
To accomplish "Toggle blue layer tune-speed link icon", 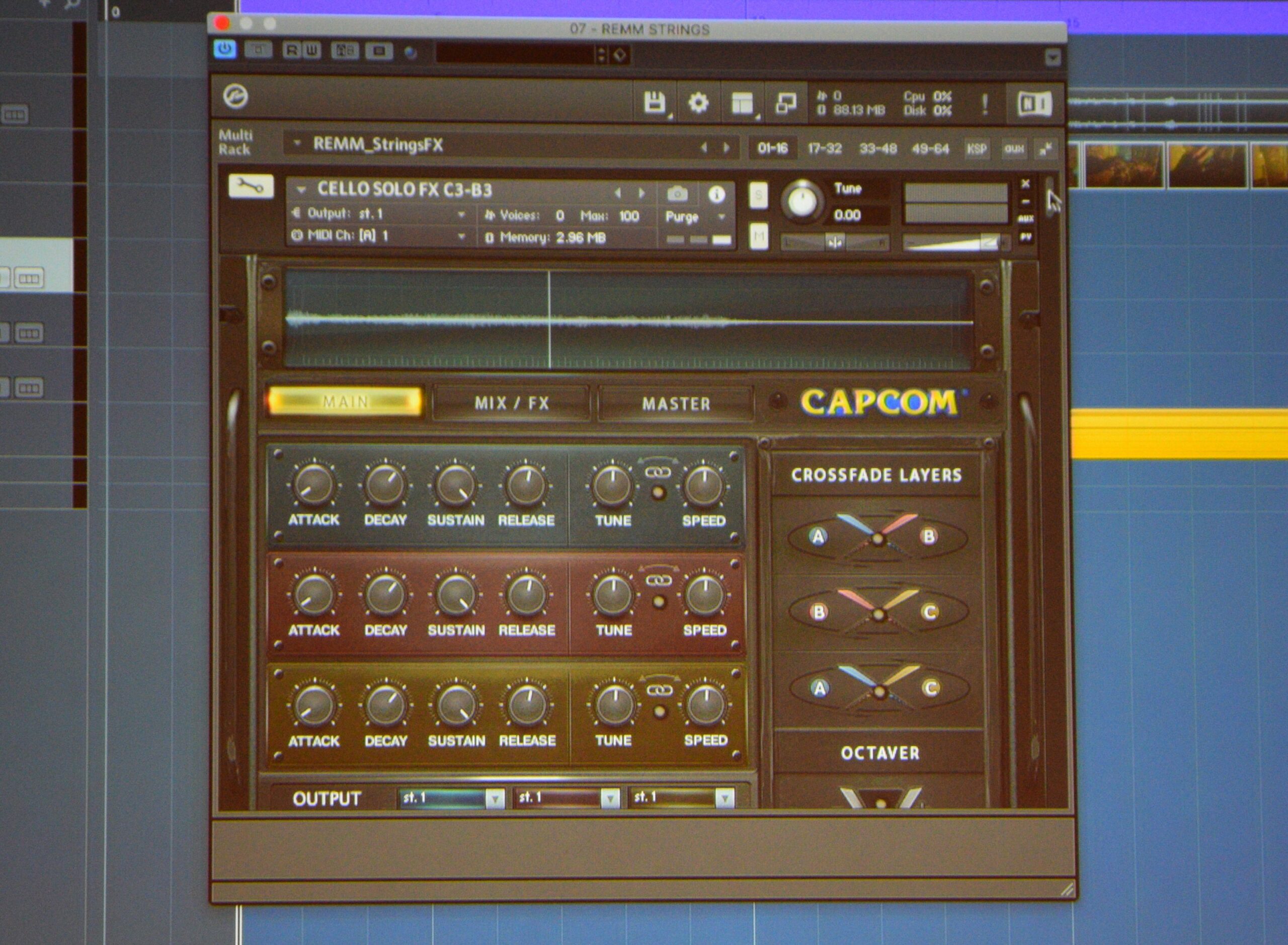I will click(x=658, y=473).
